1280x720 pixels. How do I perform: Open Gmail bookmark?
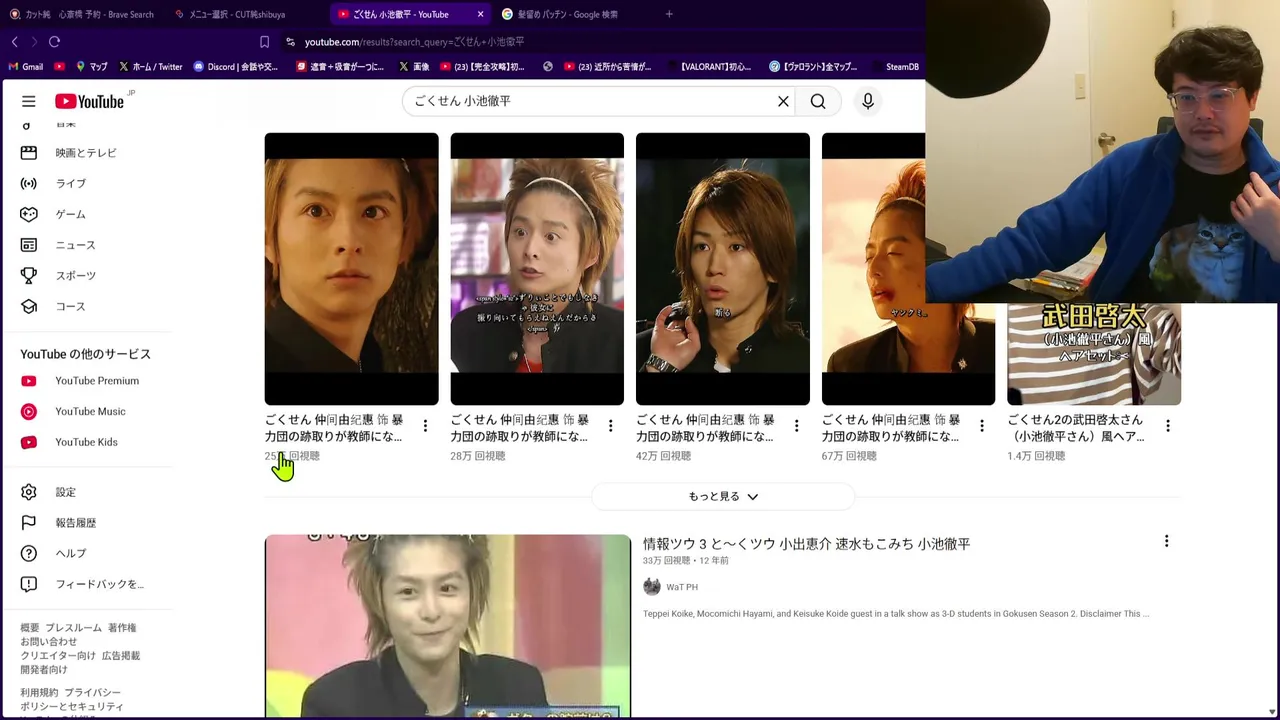[x=25, y=67]
